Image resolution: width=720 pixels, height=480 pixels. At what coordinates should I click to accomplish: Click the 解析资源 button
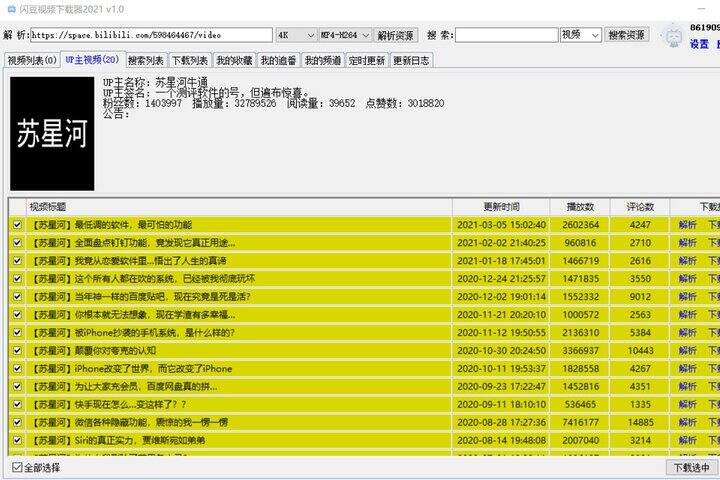(395, 35)
